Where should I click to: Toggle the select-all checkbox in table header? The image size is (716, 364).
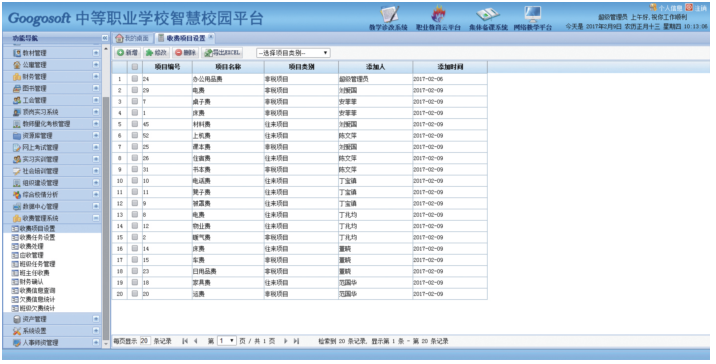click(135, 67)
